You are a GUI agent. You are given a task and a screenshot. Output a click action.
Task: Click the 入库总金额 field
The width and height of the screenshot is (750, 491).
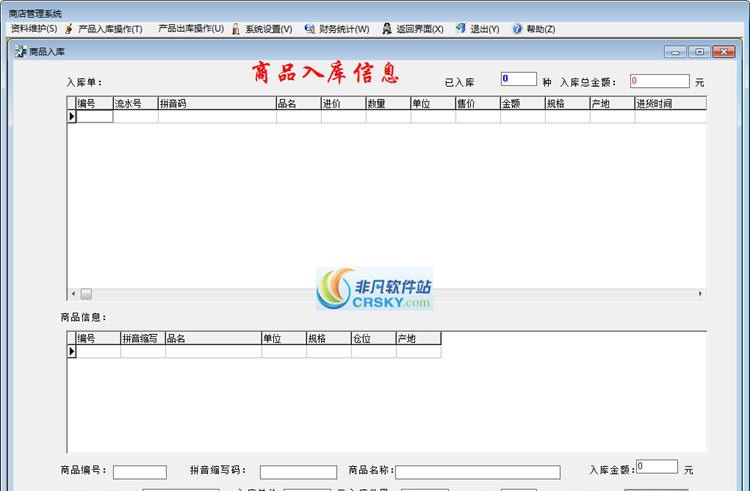(660, 81)
